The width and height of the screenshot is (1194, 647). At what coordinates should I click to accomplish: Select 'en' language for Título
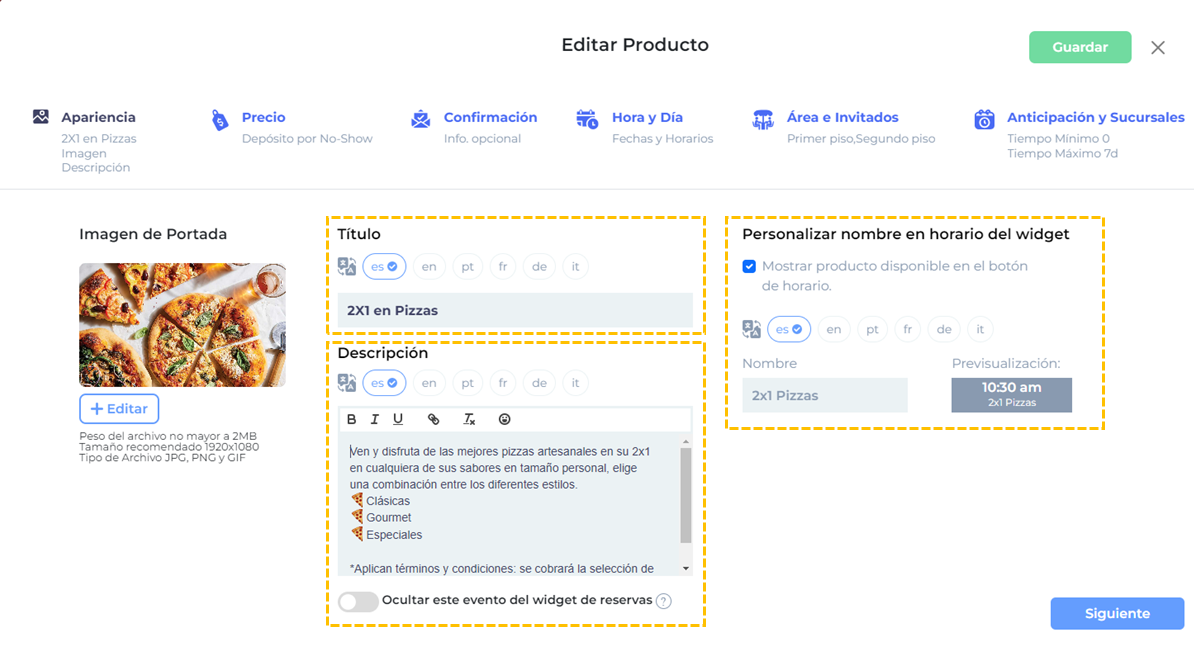(429, 266)
